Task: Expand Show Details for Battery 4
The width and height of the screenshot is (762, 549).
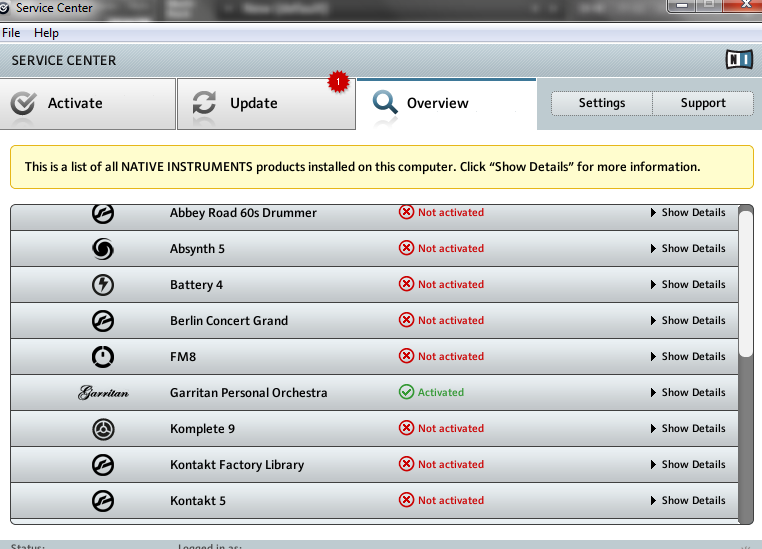Action: point(688,284)
